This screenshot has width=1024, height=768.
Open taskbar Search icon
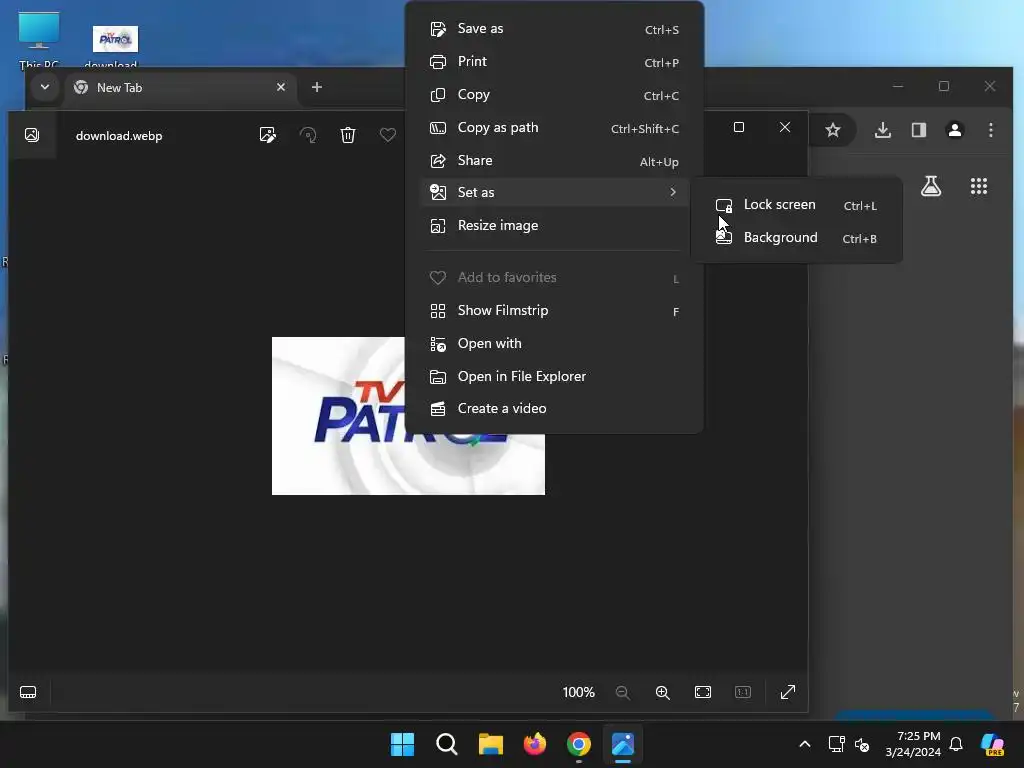coord(447,744)
